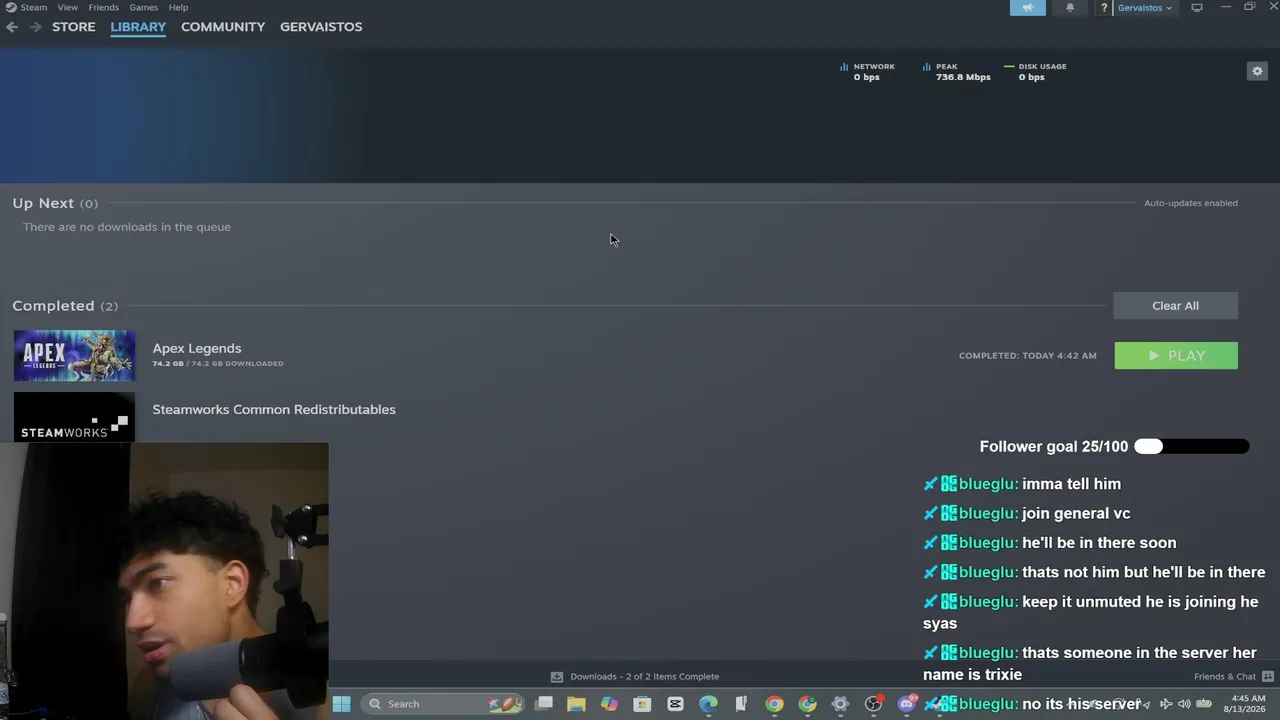1280x720 pixels.
Task: Click the Auto-updates enabled label
Action: tap(1191, 203)
